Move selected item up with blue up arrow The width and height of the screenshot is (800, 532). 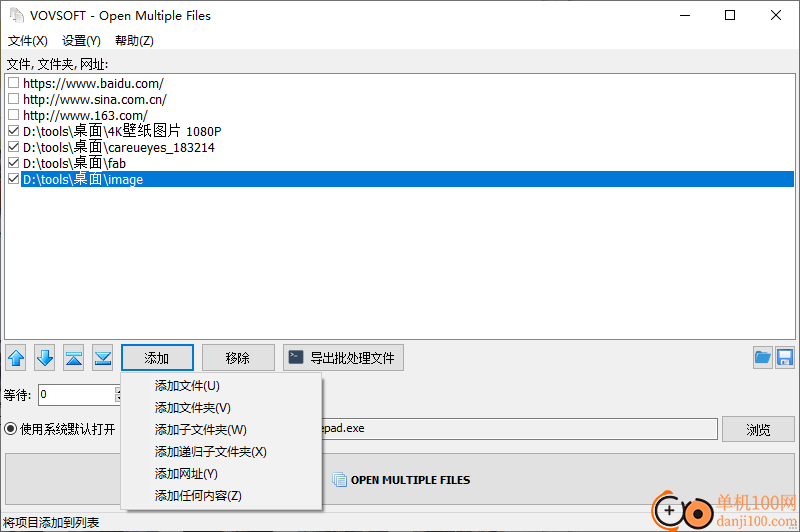point(16,358)
